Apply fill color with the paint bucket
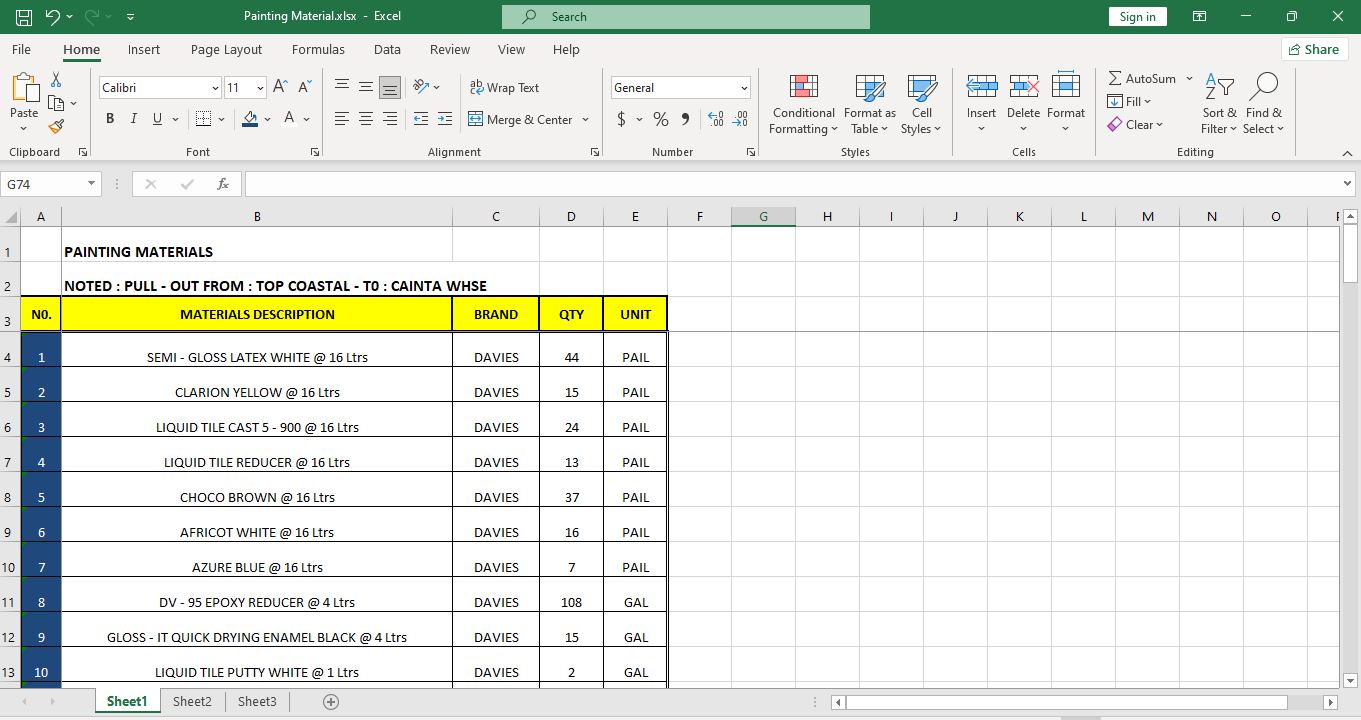 coord(250,119)
